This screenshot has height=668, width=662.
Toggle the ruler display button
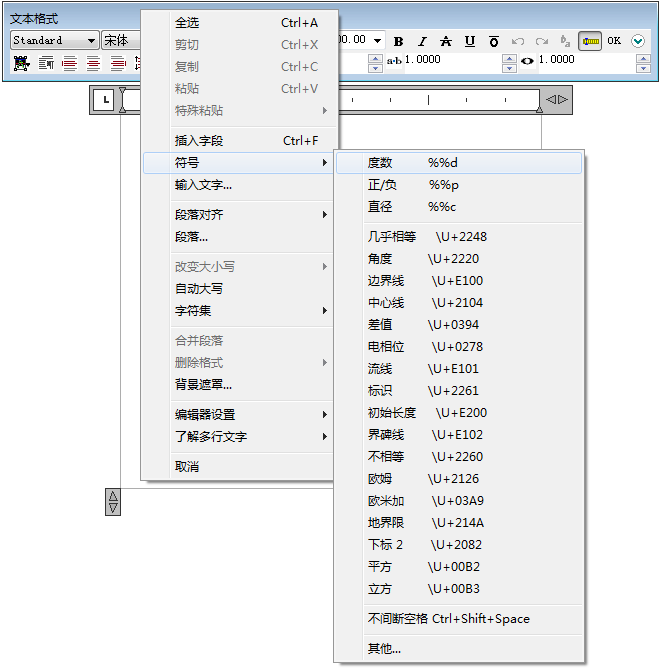pos(590,41)
